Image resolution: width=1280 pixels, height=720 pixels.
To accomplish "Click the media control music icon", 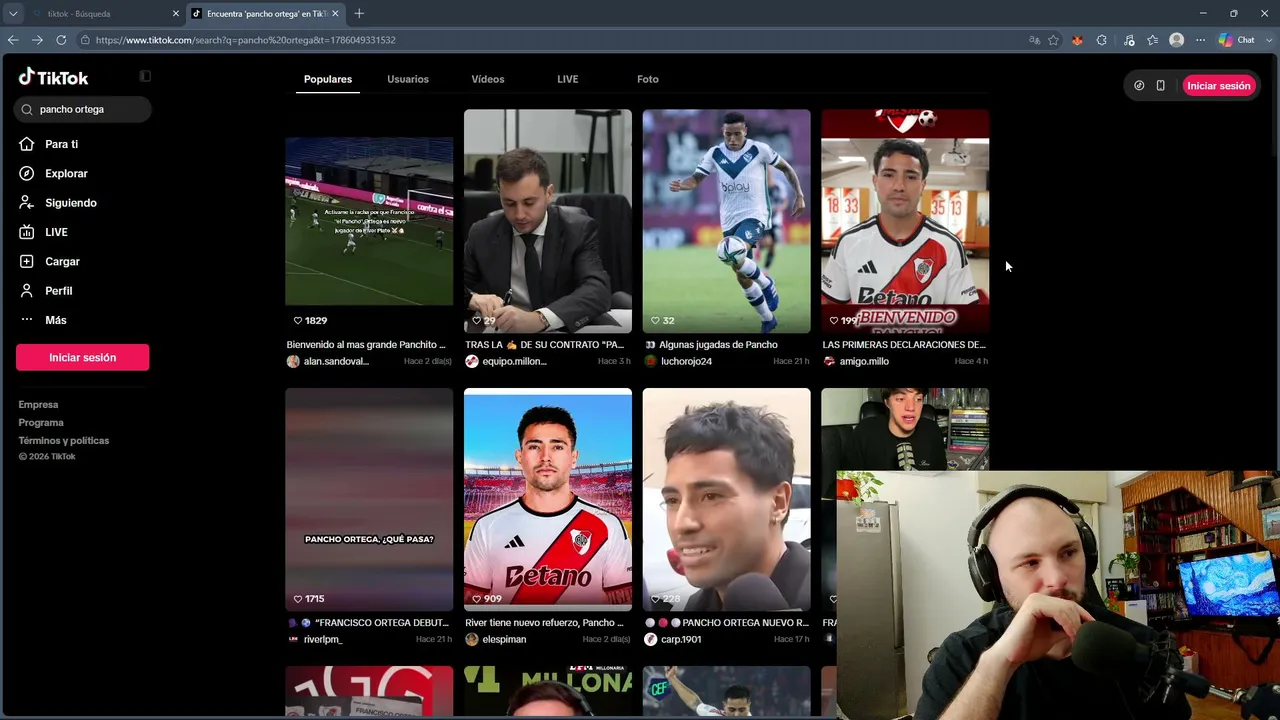I will point(1129,40).
